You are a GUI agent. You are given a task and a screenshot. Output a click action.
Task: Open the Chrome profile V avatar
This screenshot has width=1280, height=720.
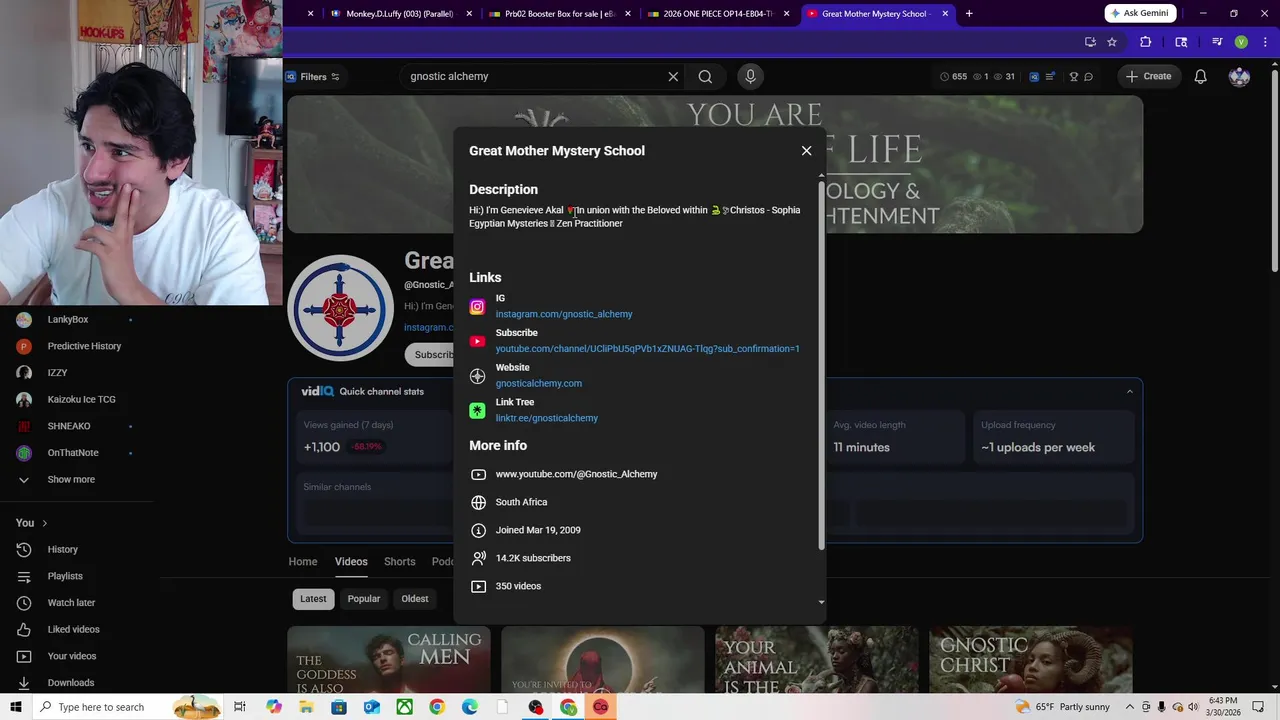[1241, 42]
